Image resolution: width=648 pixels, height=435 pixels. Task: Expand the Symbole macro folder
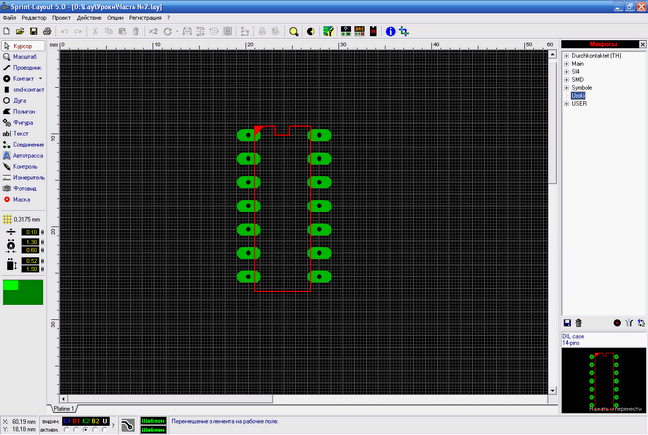click(567, 88)
